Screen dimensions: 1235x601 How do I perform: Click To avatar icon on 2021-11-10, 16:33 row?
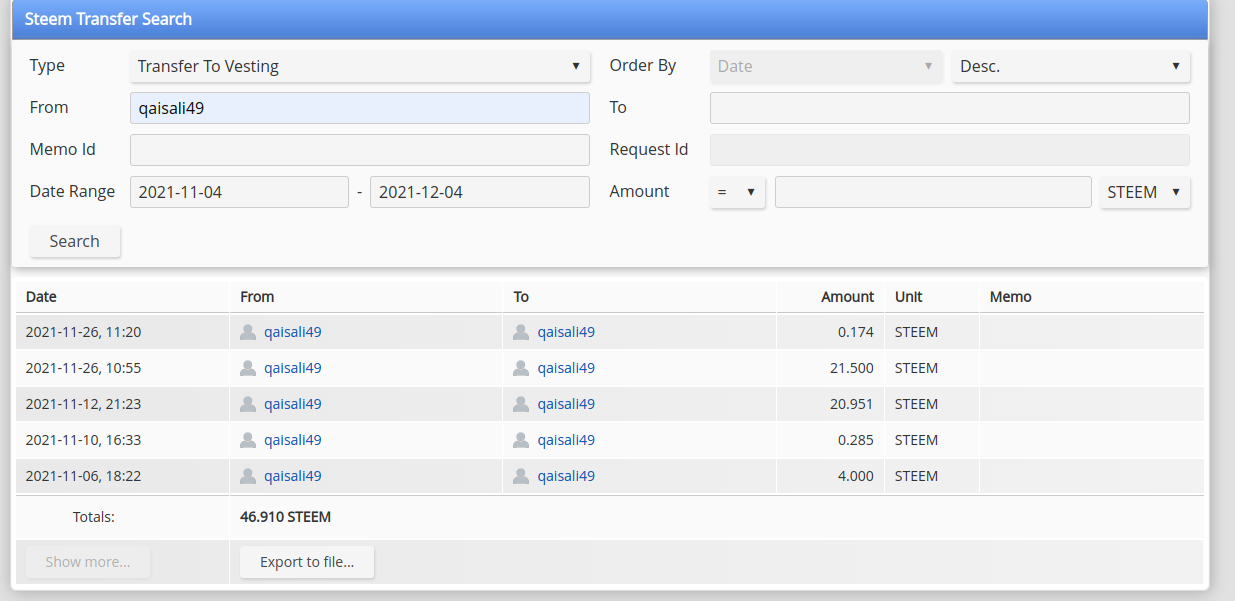521,440
